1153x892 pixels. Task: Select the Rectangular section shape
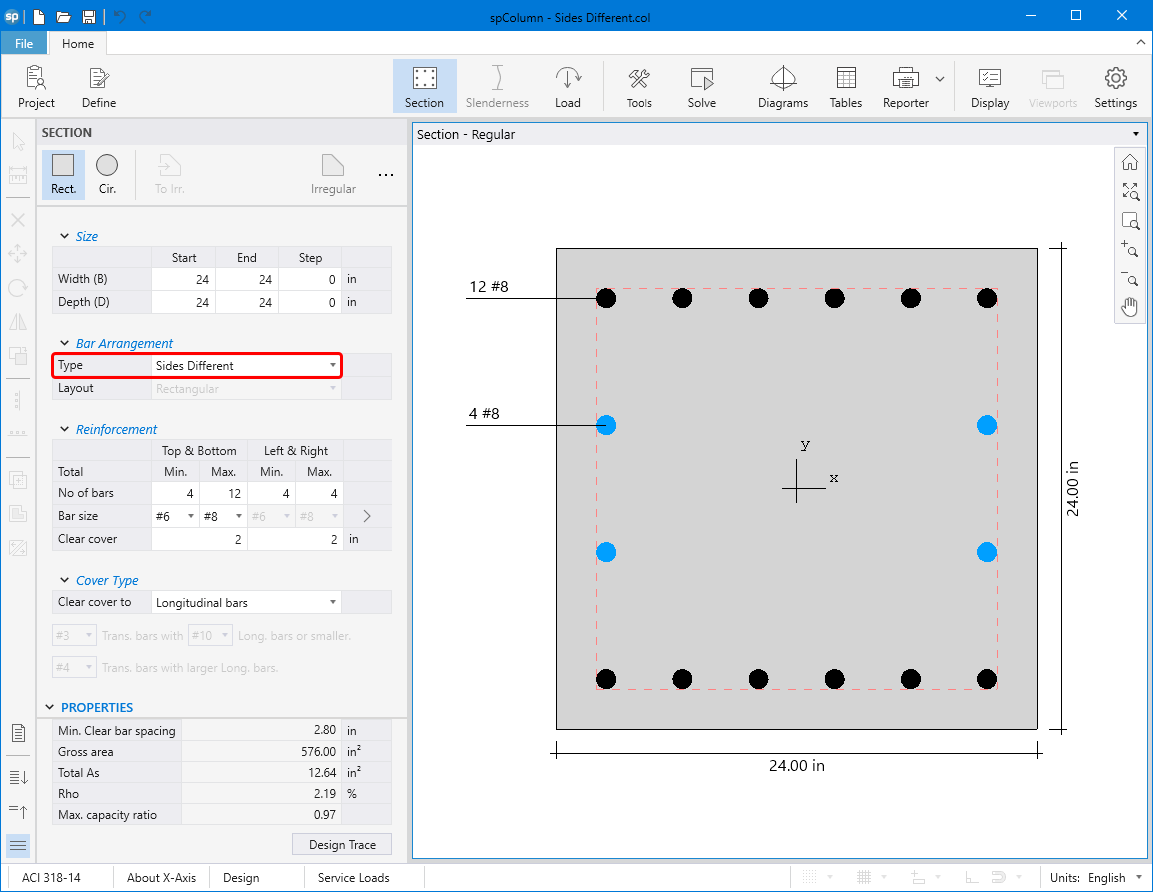click(63, 174)
